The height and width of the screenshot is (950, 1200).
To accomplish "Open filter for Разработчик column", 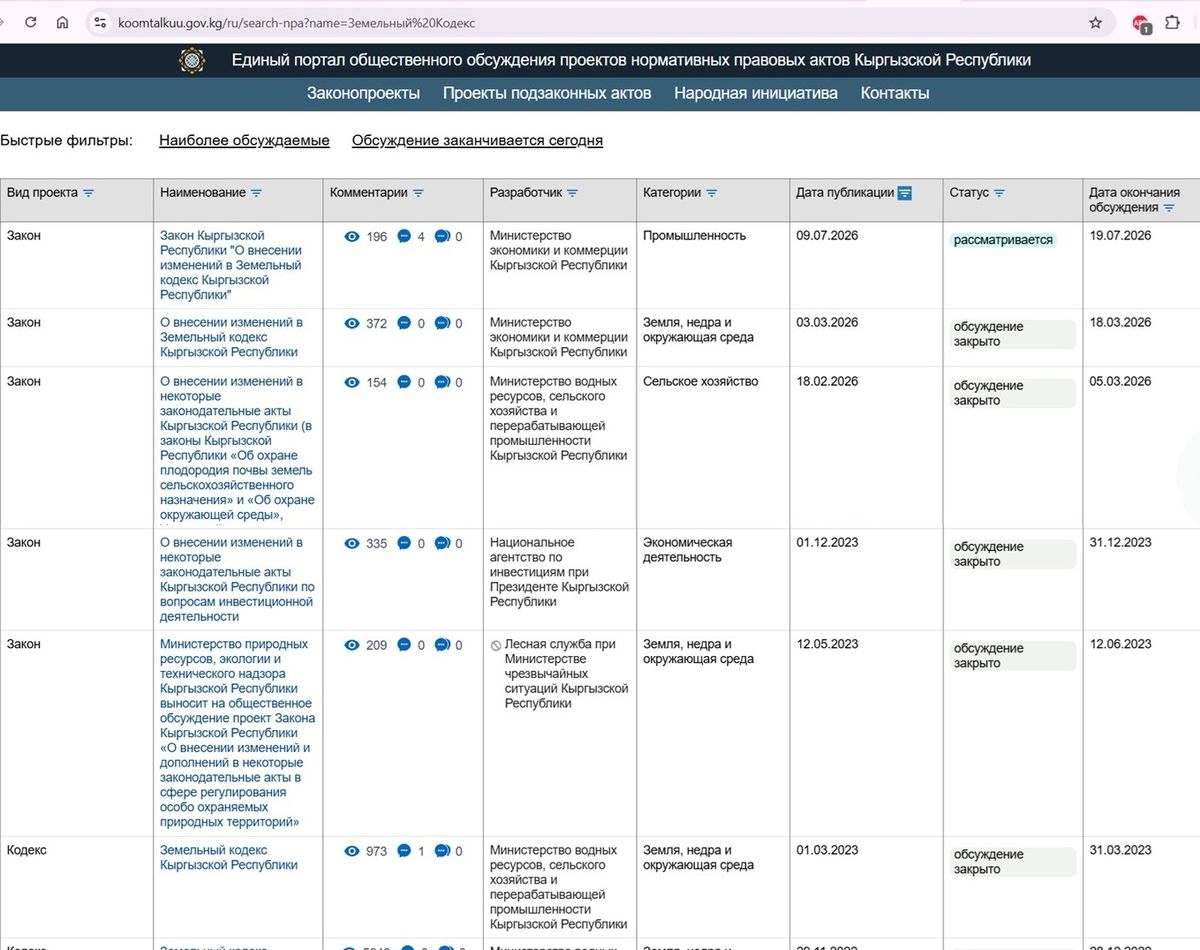I will 572,193.
